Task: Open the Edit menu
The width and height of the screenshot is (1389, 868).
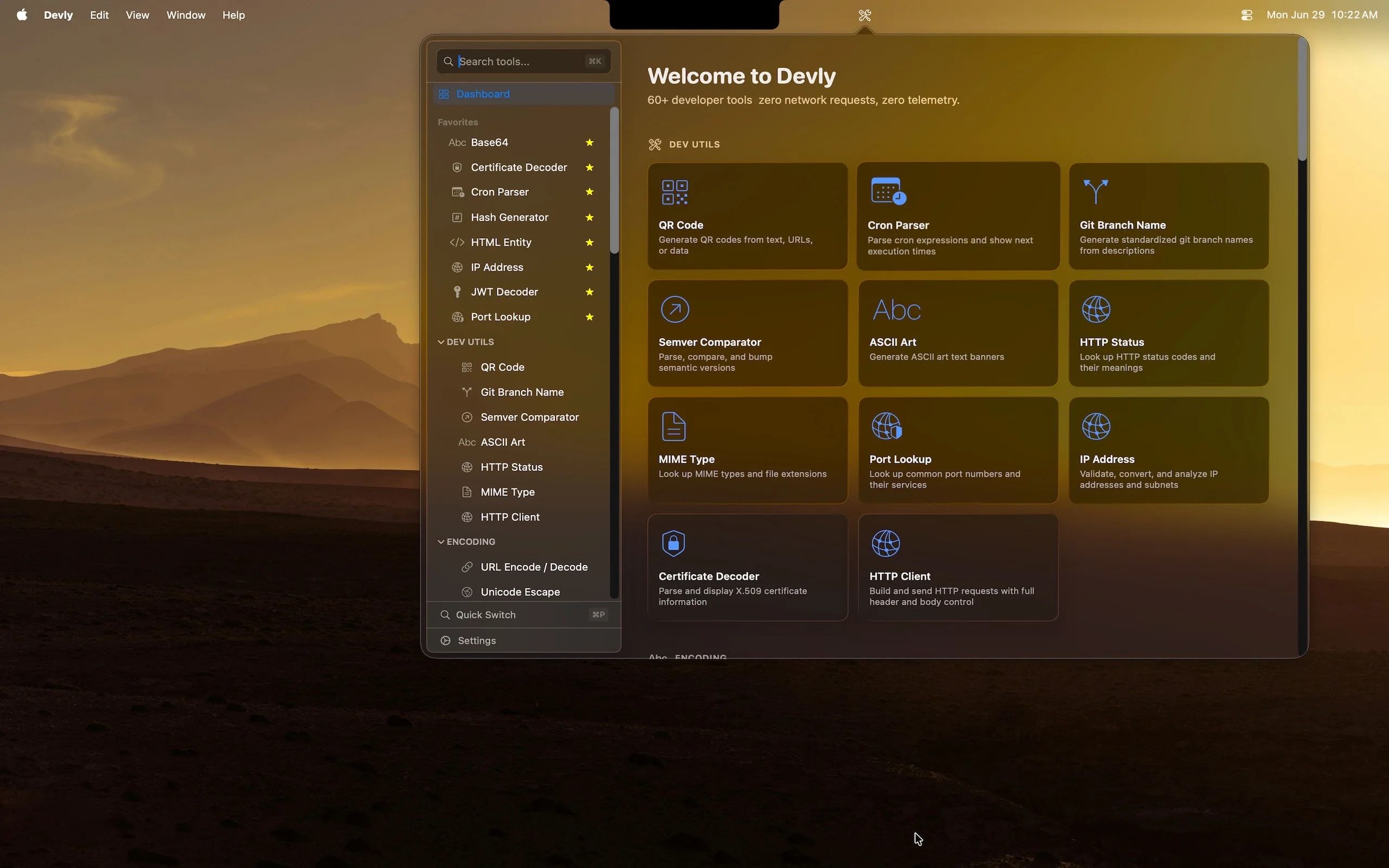Action: click(99, 15)
